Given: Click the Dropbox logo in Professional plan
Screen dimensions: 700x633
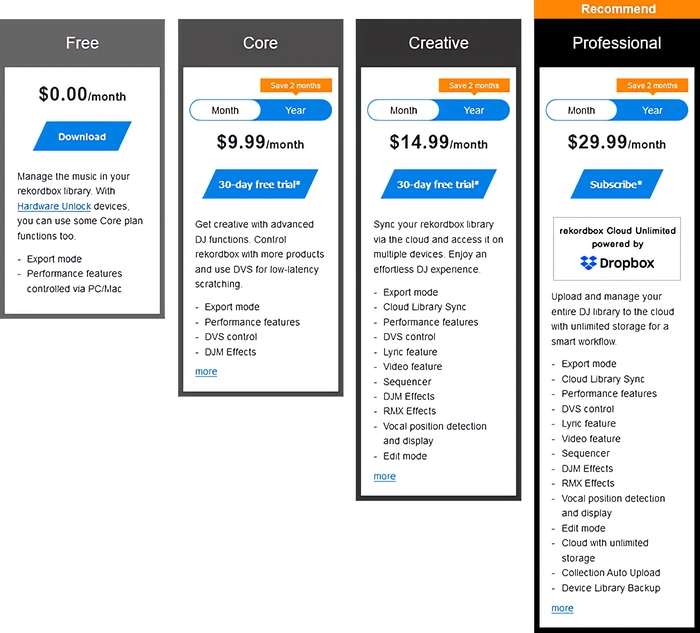Looking at the screenshot, I should tap(617, 263).
